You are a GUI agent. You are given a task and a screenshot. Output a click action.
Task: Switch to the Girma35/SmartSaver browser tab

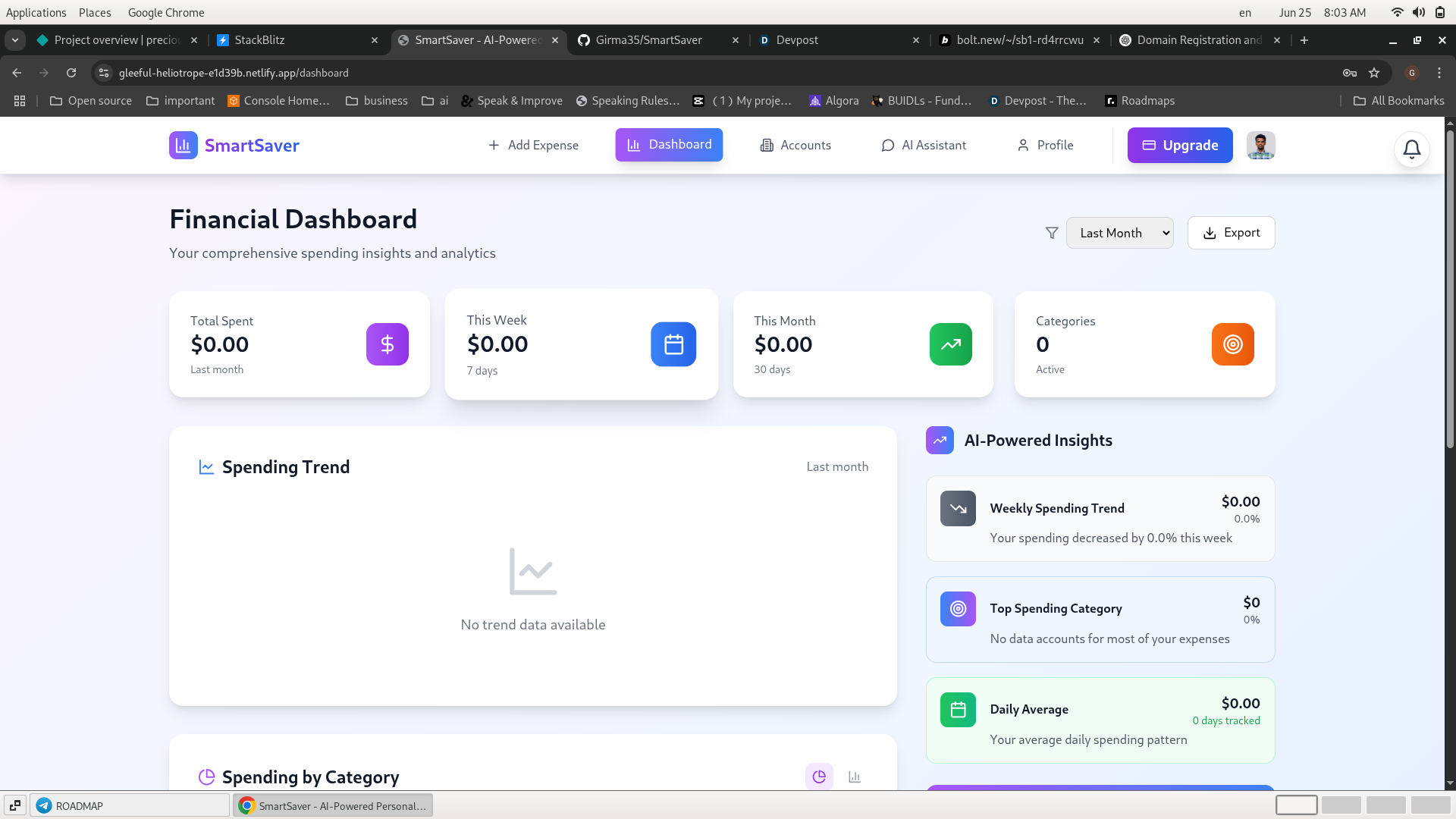click(649, 40)
